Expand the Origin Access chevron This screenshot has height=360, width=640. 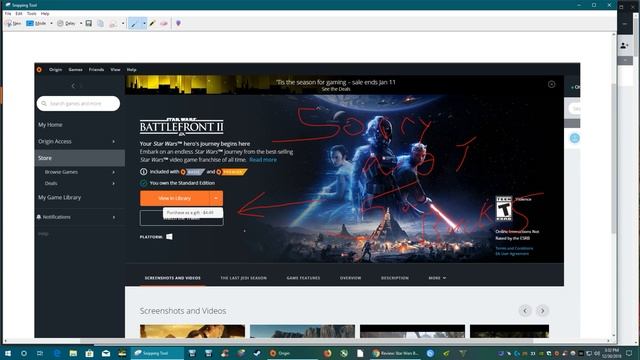tap(113, 142)
